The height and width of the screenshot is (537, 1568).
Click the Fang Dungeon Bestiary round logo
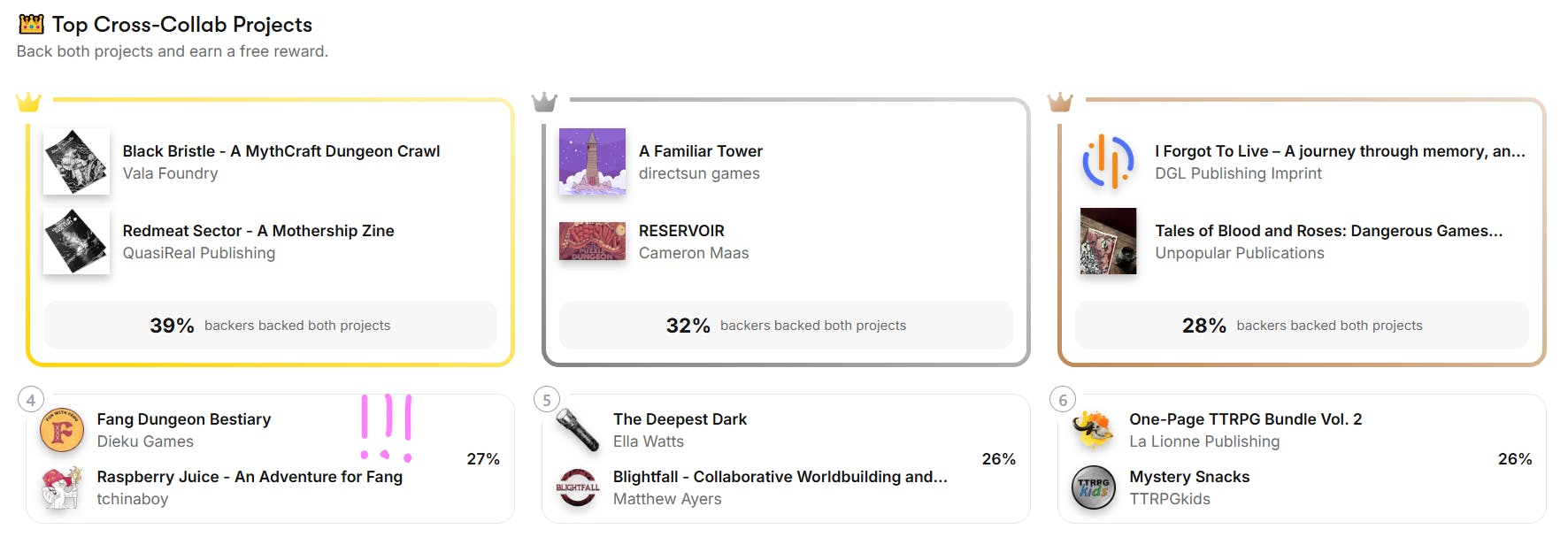tap(62, 431)
